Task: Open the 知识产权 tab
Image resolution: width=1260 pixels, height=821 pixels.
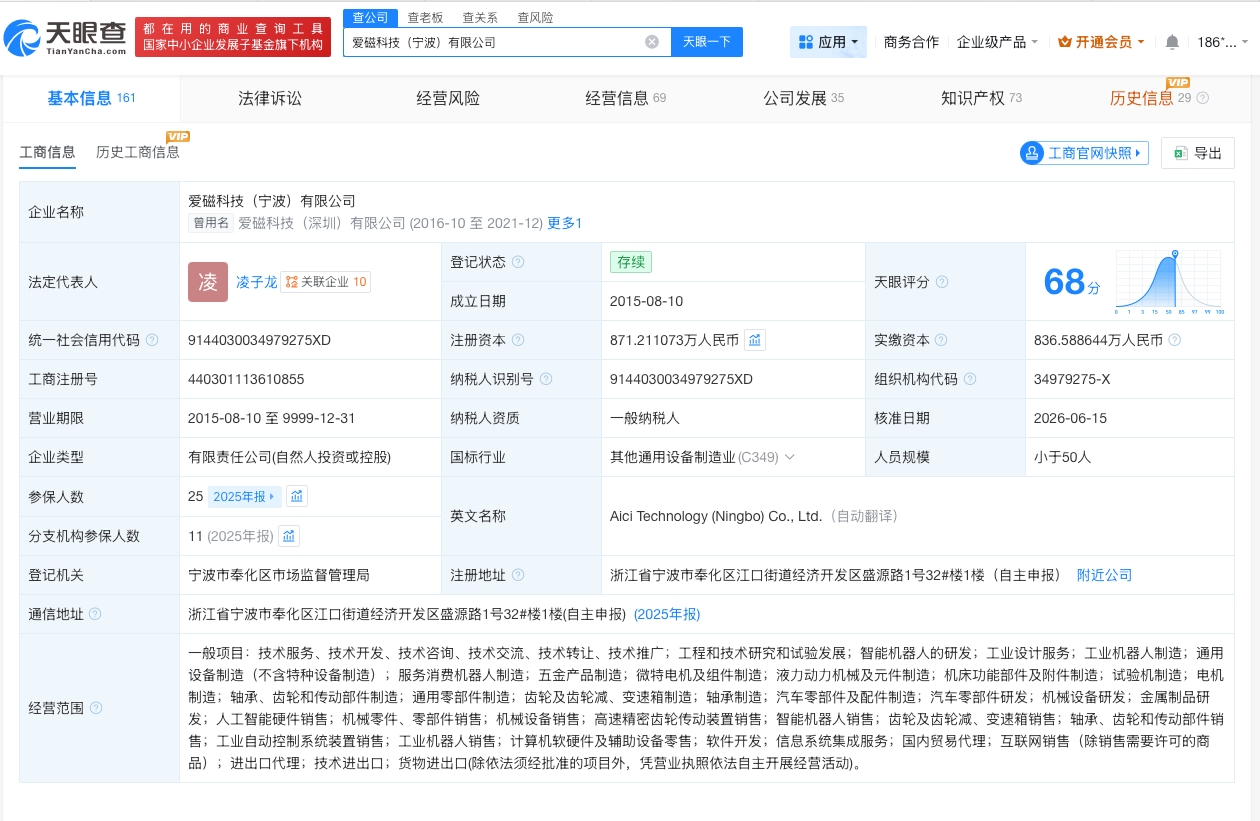Action: point(981,98)
